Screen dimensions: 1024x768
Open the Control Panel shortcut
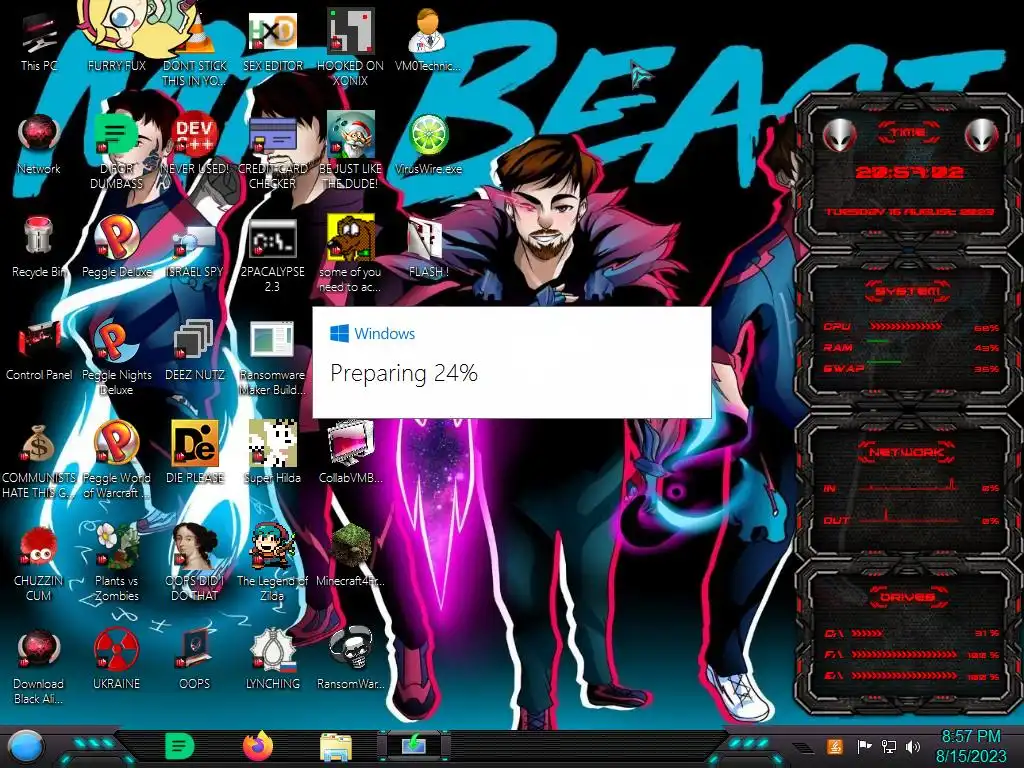tap(39, 350)
